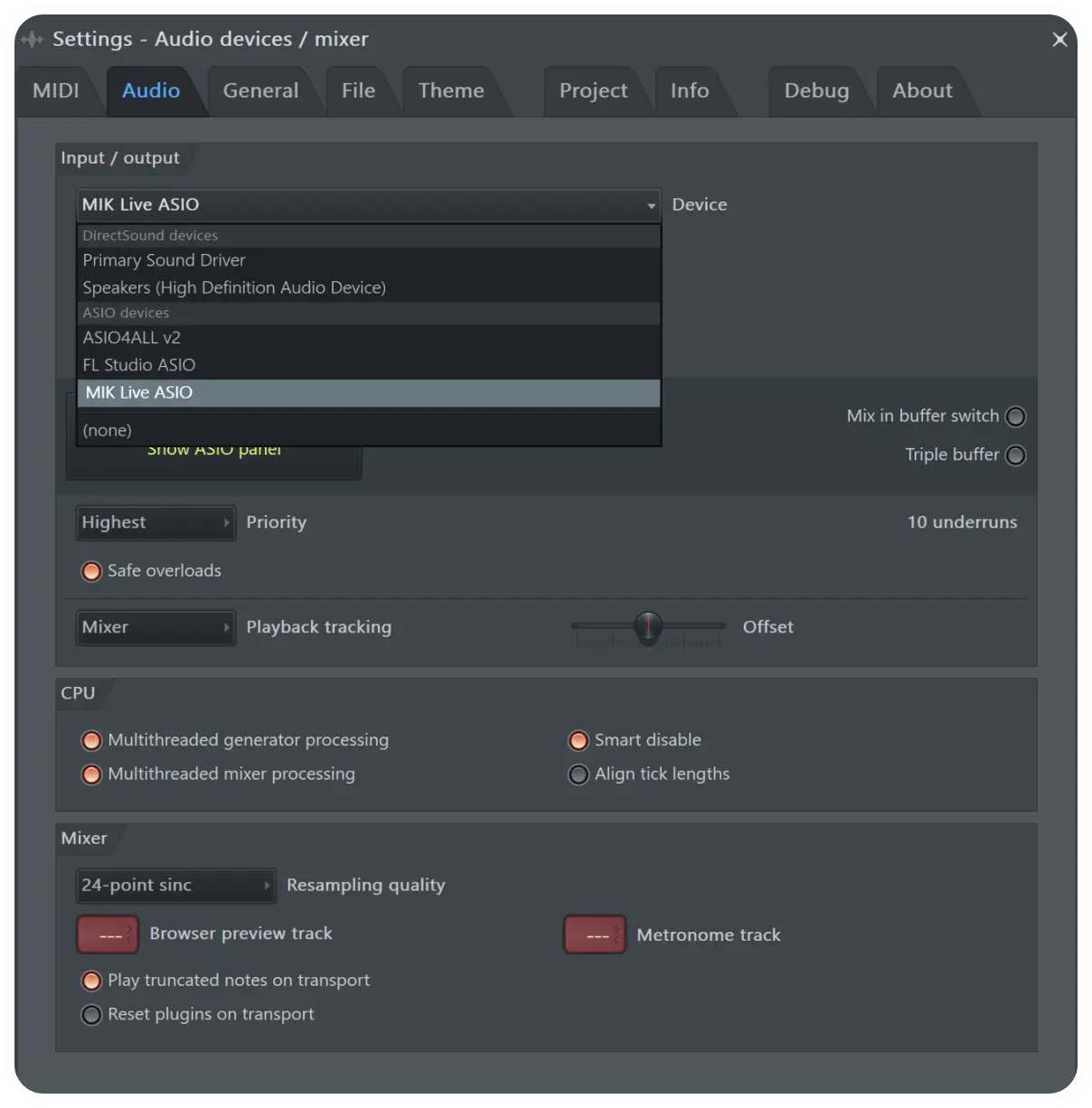Click the Browser preview track selector
1092x1108 pixels.
(x=108, y=935)
